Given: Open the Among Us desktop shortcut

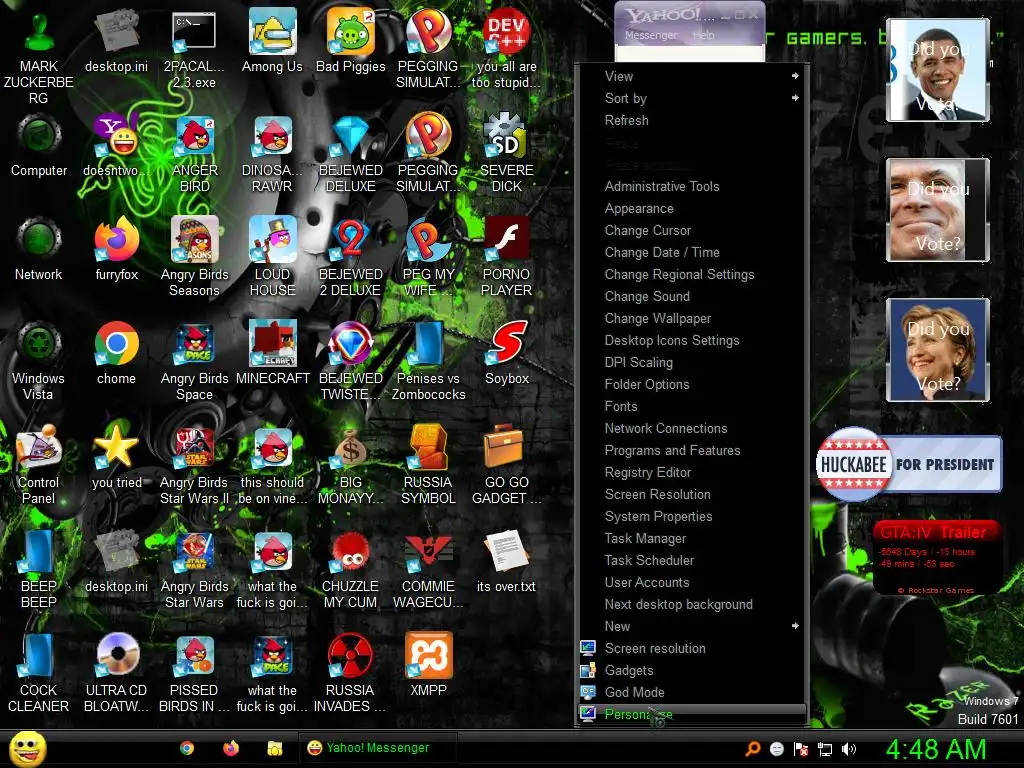Looking at the screenshot, I should (x=272, y=40).
